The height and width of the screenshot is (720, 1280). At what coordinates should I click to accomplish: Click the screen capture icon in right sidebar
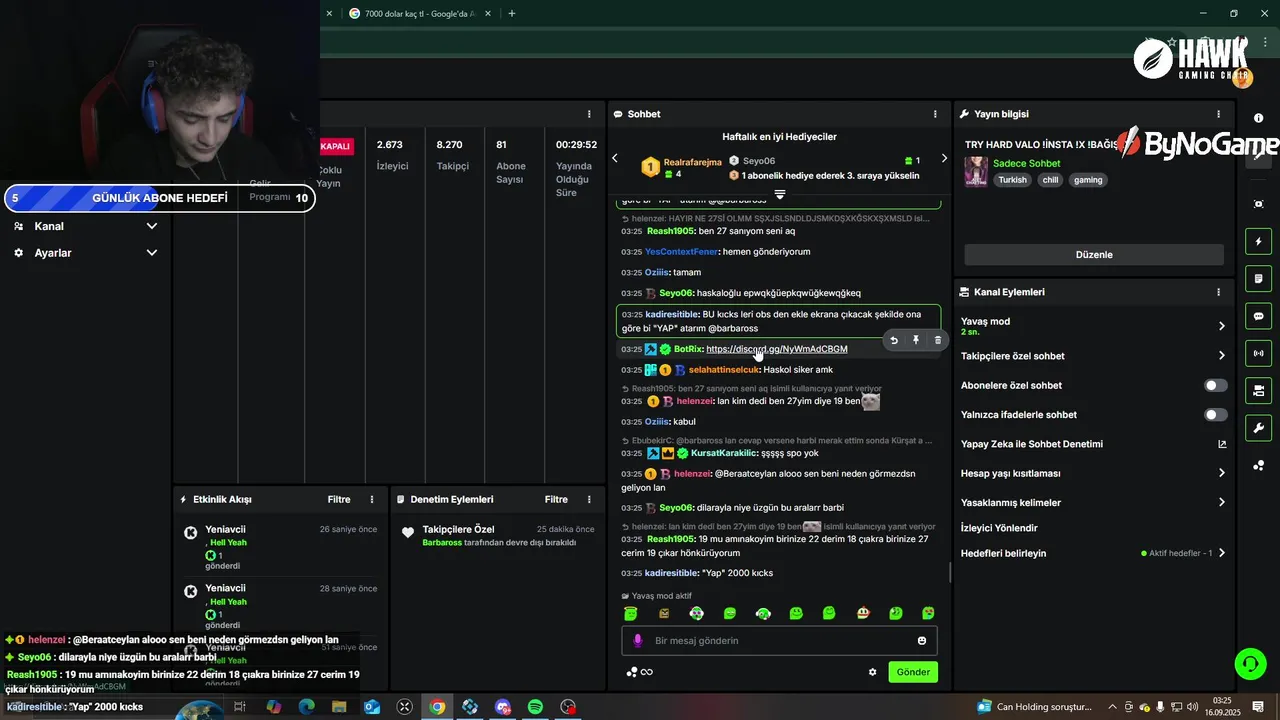(1258, 204)
